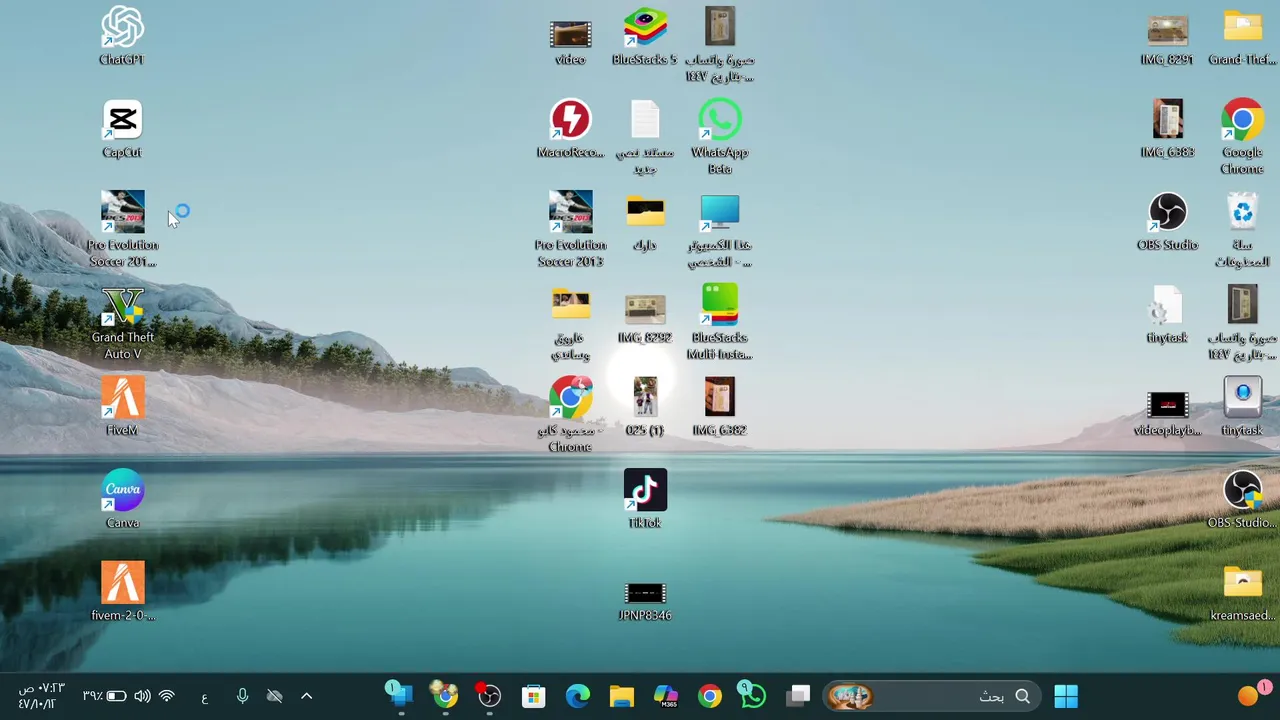Open WhatsApp from the taskbar
The width and height of the screenshot is (1280, 720).
pyautogui.click(x=753, y=696)
